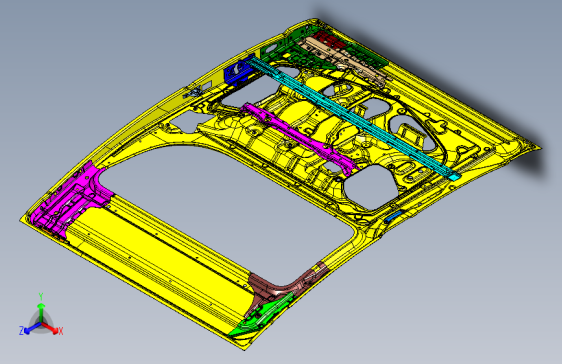This screenshot has width=562, height=364.
Task: Click the green Y axis of the triad
Action: tap(41, 310)
